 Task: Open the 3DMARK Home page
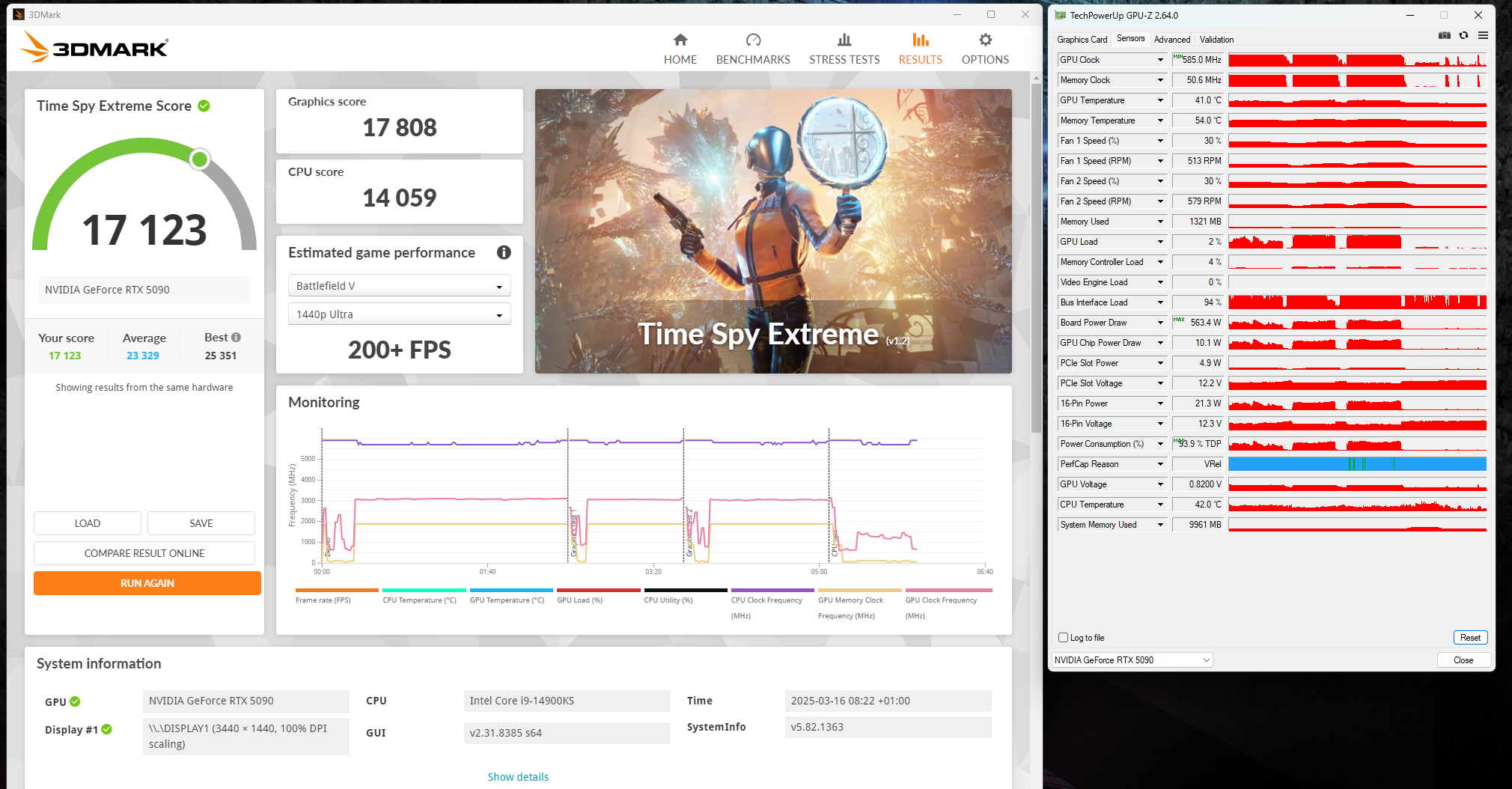tap(680, 48)
